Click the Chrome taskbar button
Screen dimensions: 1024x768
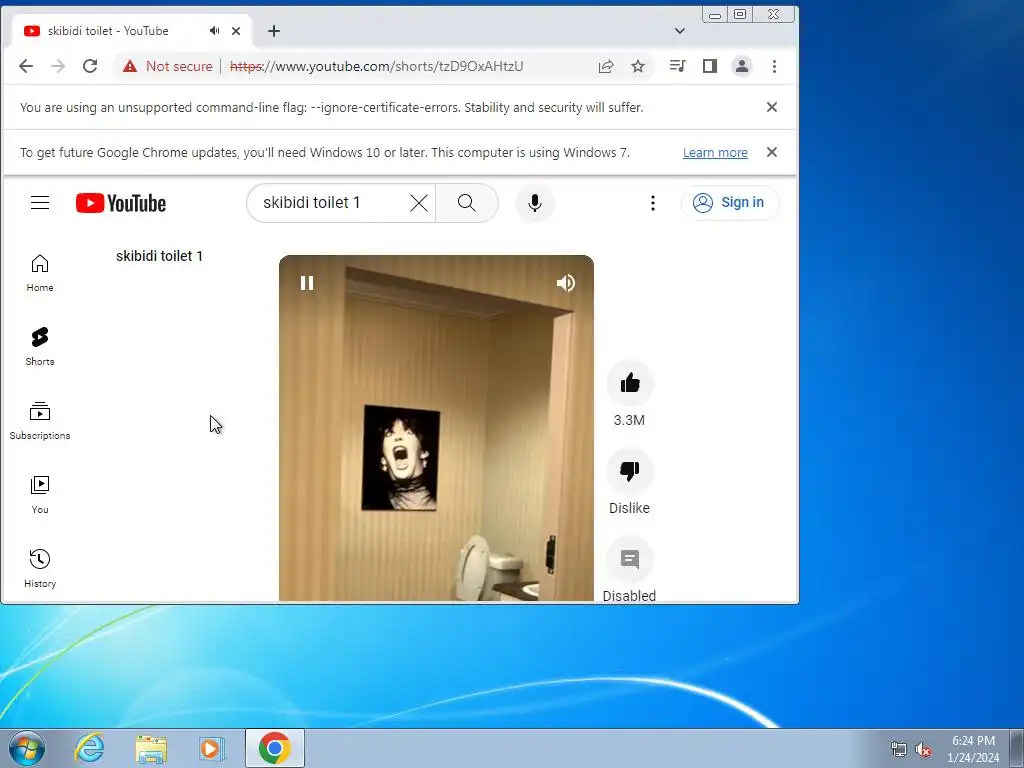coord(275,748)
